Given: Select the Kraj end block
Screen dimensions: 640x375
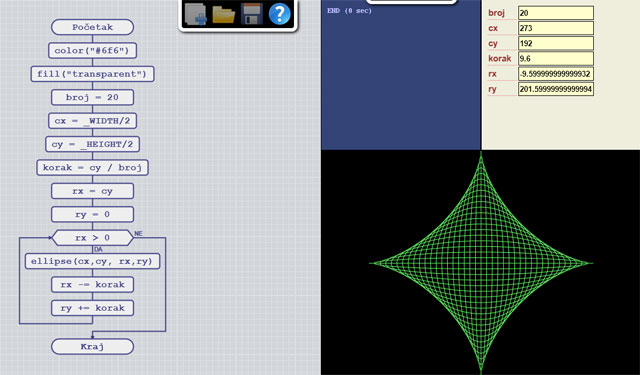Looking at the screenshot, I should tap(93, 346).
